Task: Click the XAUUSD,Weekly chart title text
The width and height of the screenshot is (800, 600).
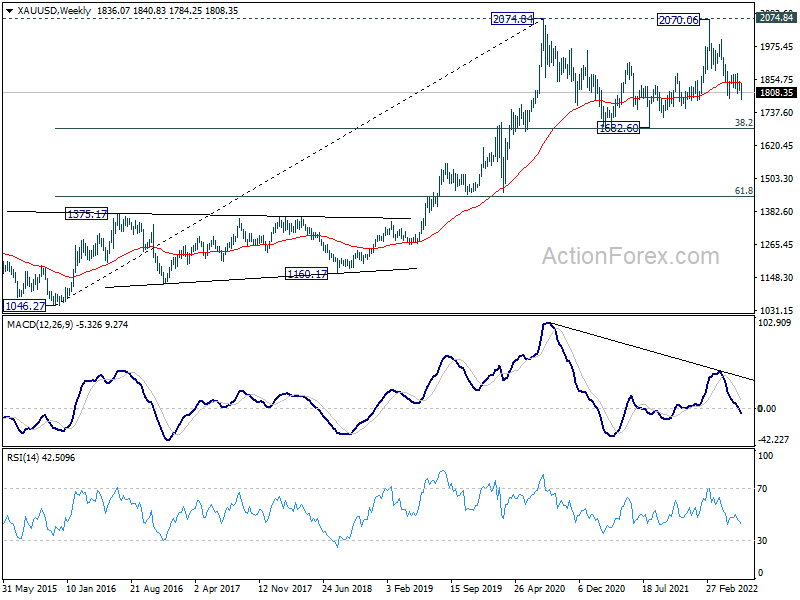Action: pos(54,11)
